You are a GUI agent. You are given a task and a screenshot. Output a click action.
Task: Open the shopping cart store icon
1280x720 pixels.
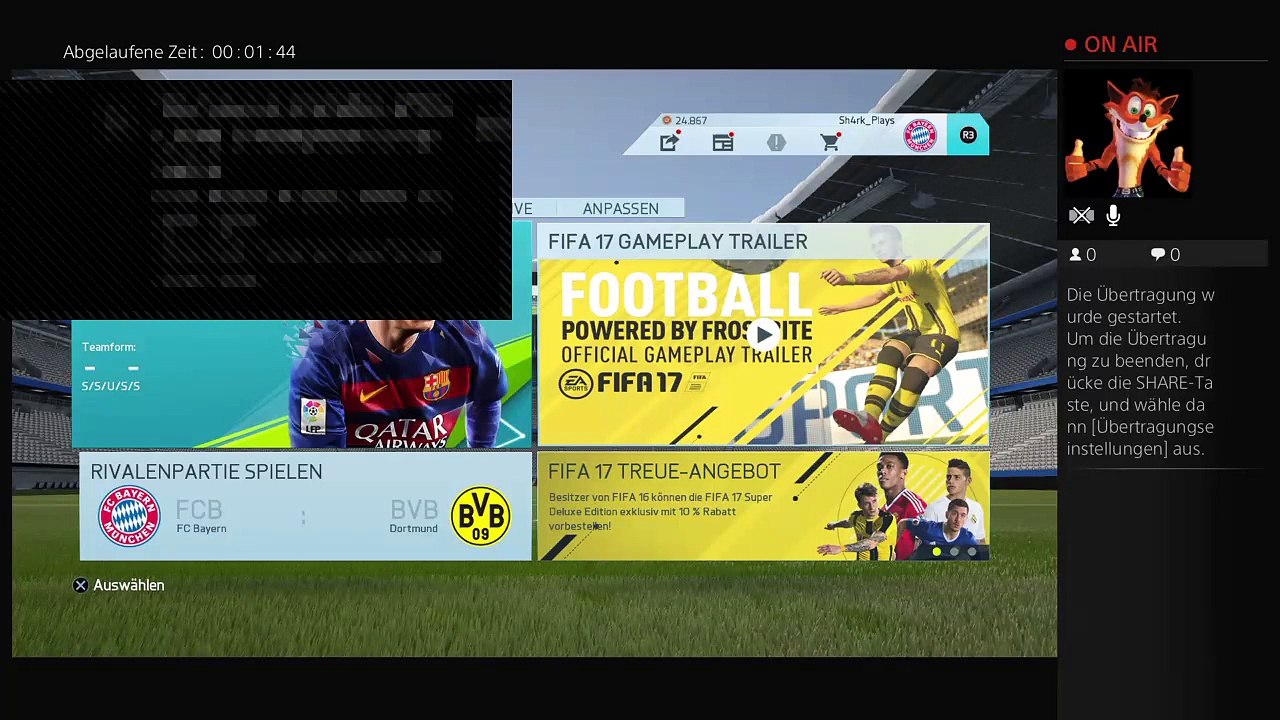point(830,143)
